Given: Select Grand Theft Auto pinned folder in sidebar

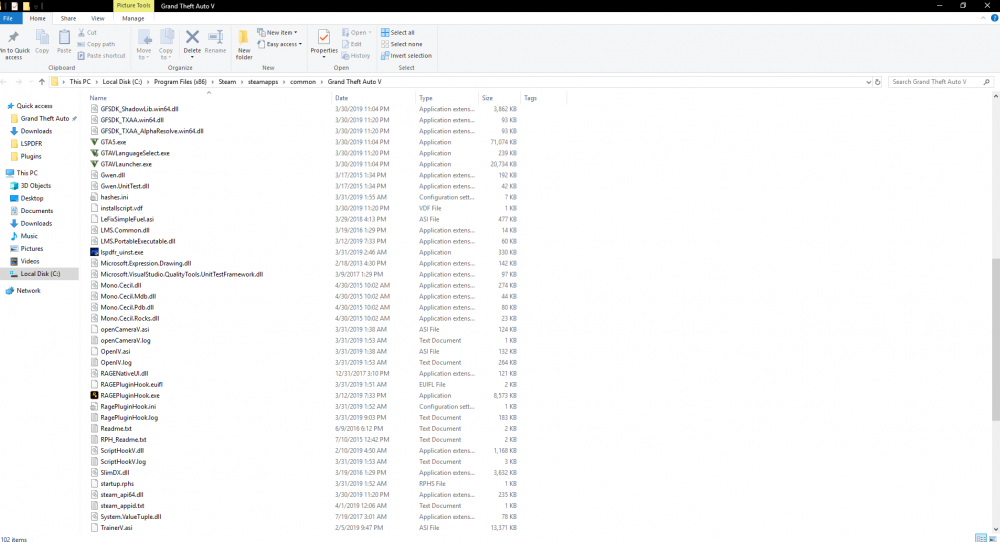Looking at the screenshot, I should coord(45,119).
